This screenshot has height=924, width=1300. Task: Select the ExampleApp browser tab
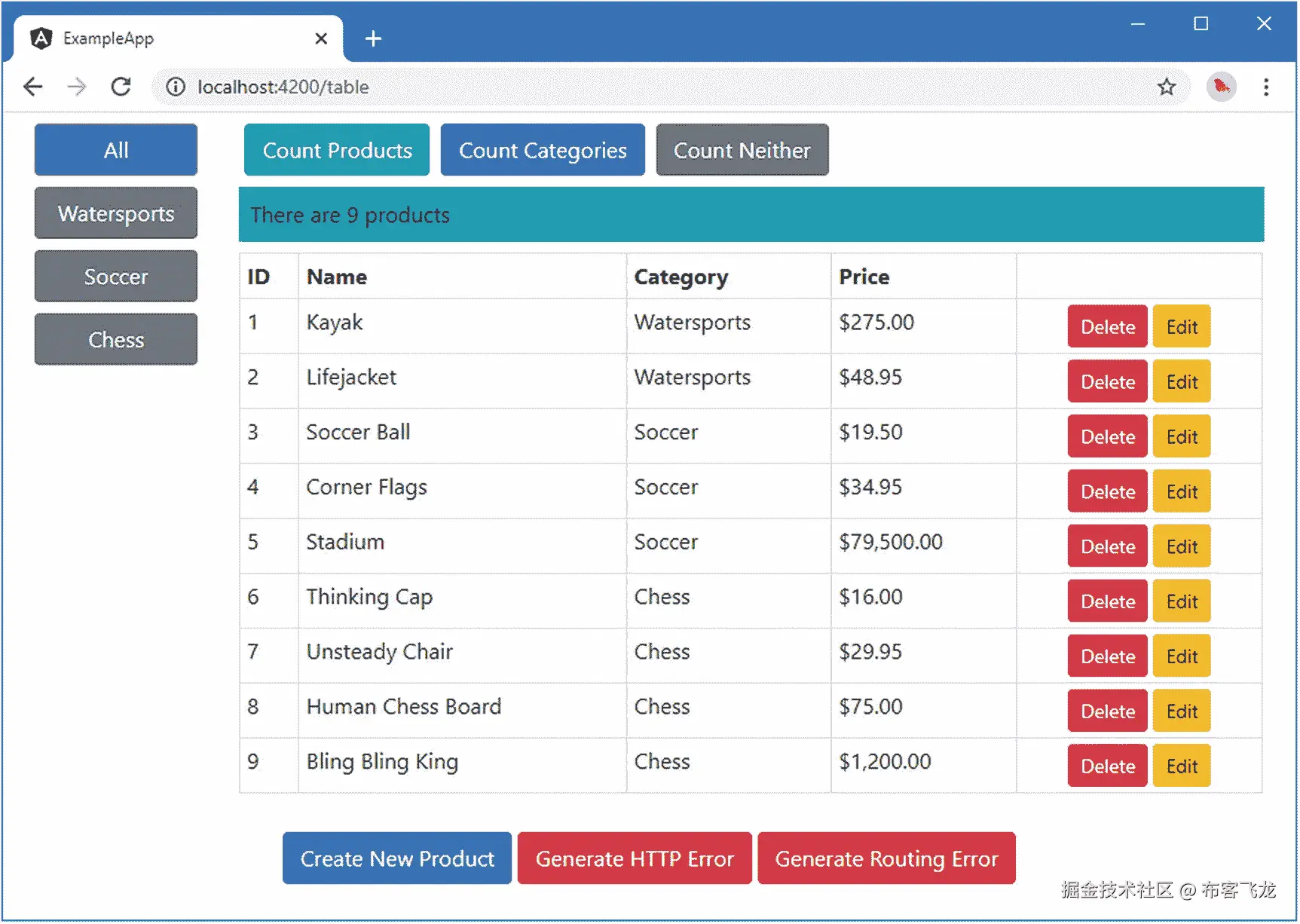(x=179, y=38)
